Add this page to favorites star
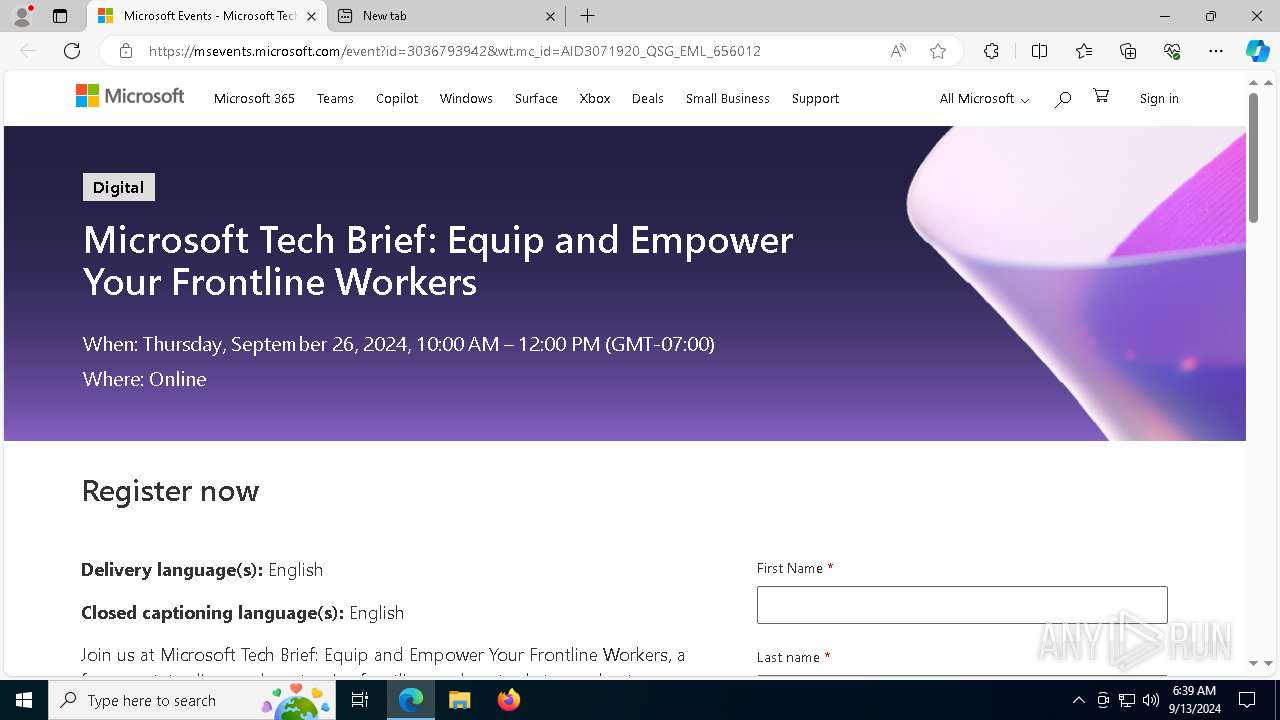 [x=938, y=51]
